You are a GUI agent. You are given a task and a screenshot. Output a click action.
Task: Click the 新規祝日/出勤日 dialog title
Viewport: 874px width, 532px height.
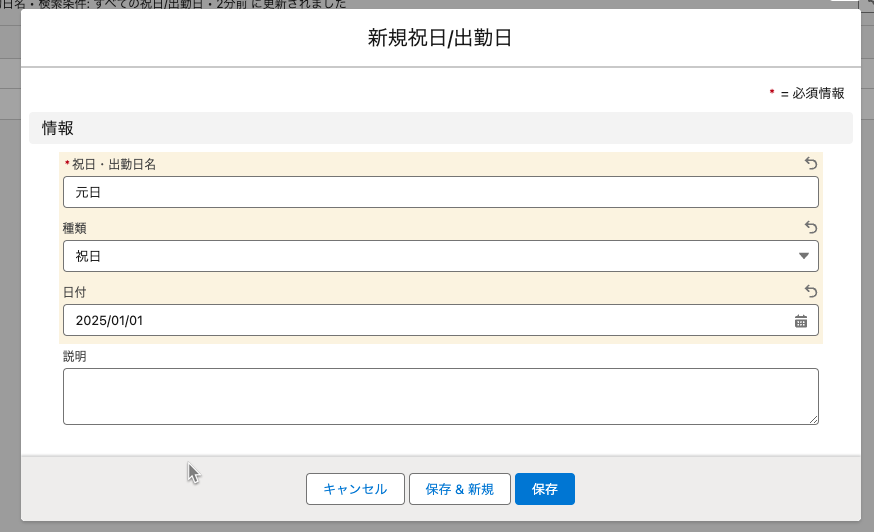tap(440, 37)
